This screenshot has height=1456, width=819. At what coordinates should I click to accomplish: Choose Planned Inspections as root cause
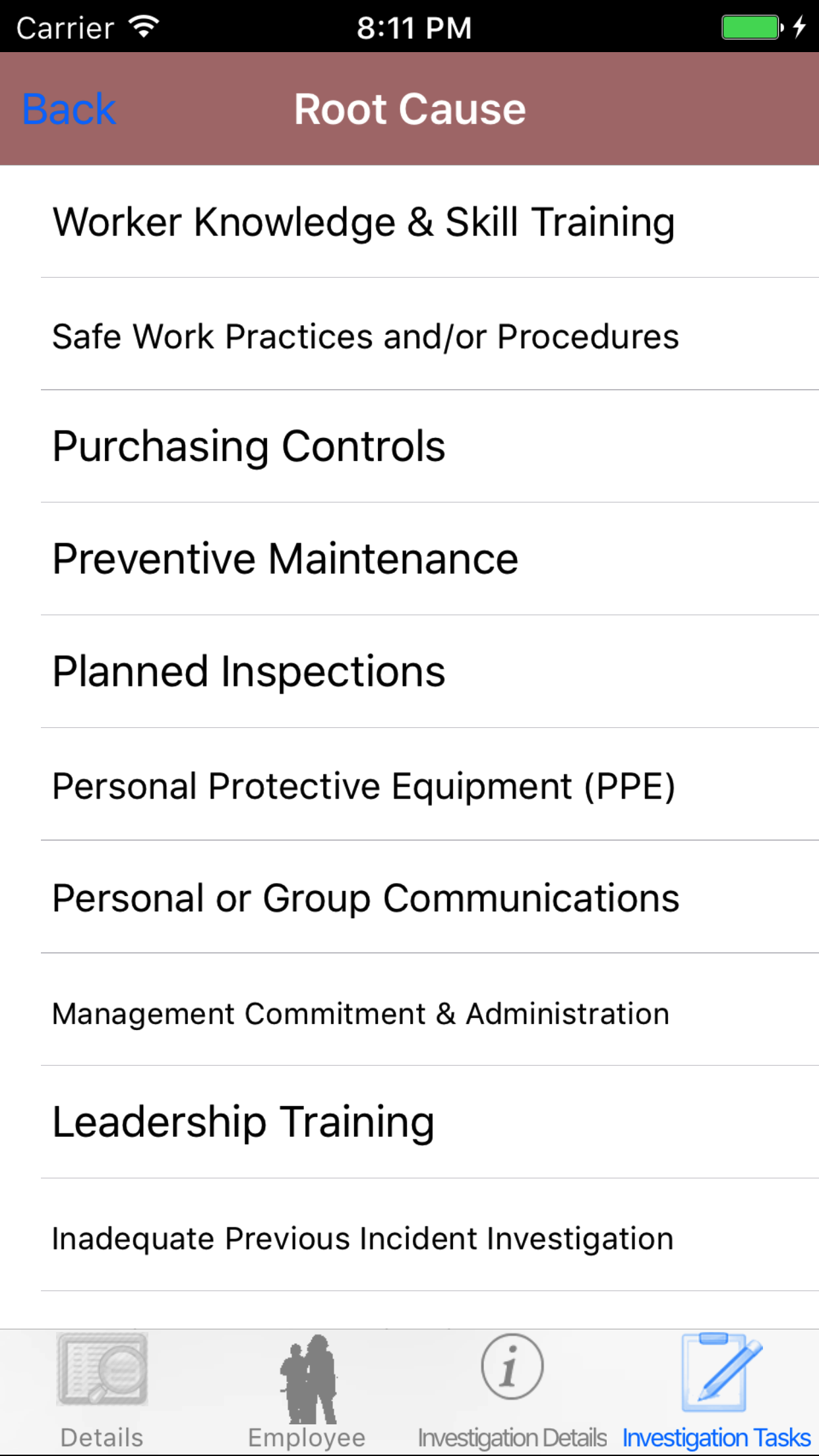click(249, 672)
